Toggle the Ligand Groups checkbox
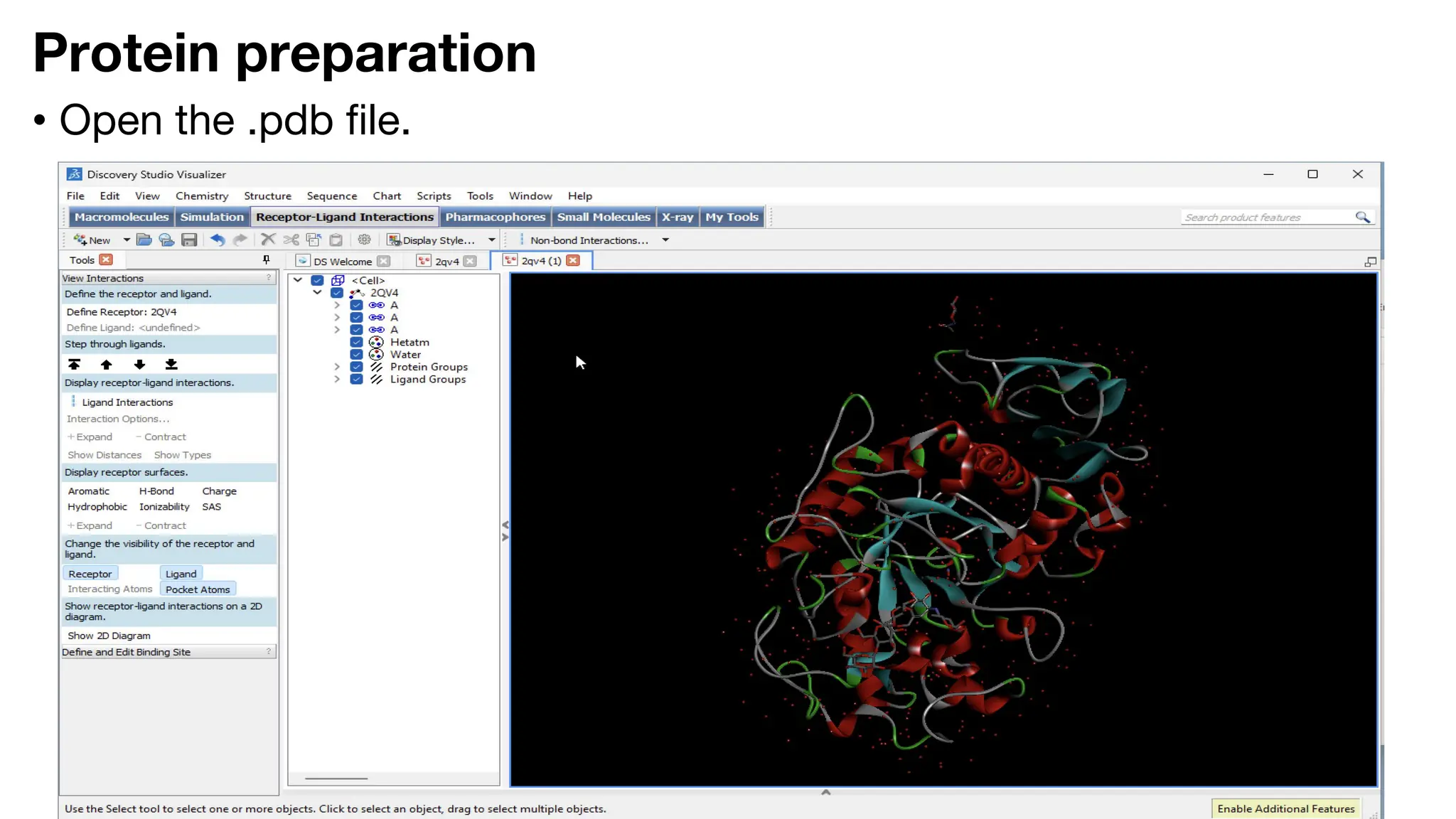The image size is (1456, 819). coord(357,380)
